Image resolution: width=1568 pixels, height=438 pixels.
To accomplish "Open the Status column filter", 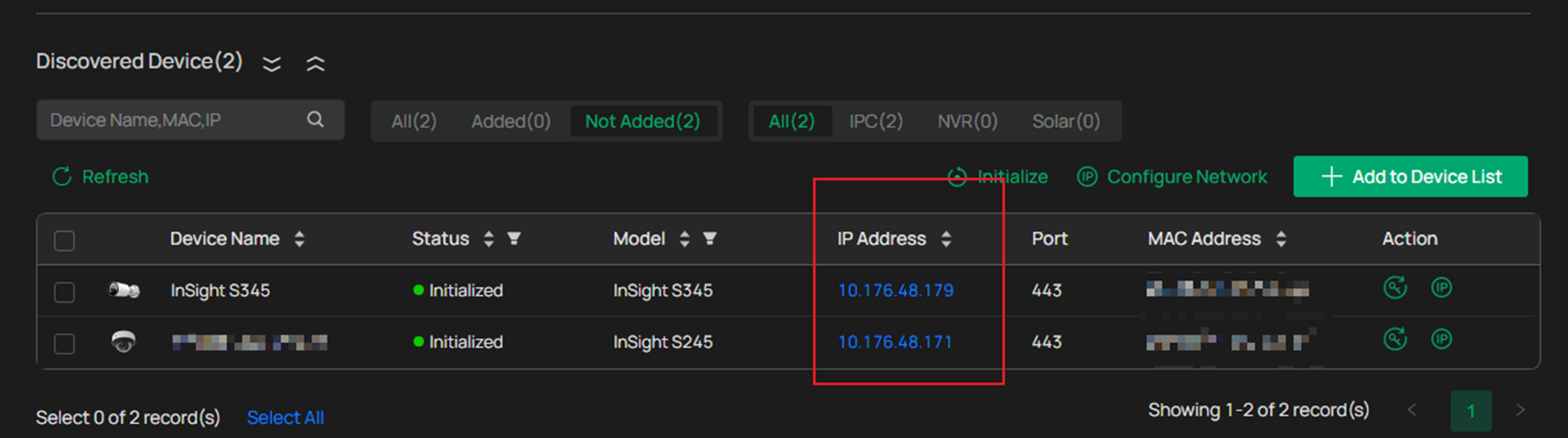I will tap(514, 238).
